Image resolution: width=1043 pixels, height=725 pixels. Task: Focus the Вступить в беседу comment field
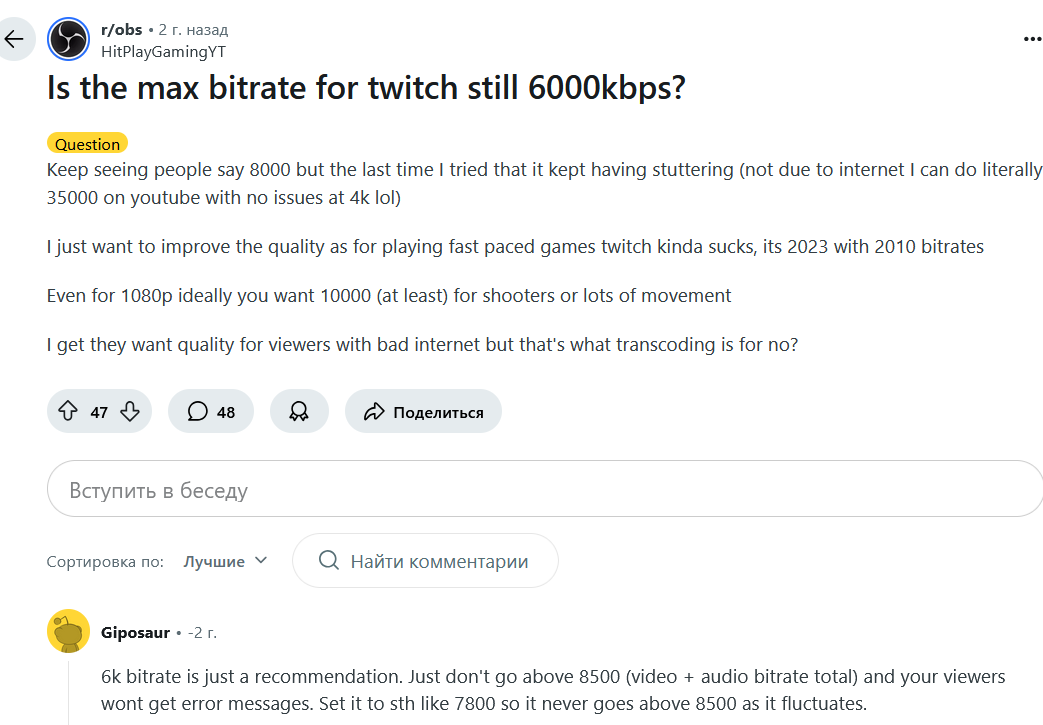point(545,489)
